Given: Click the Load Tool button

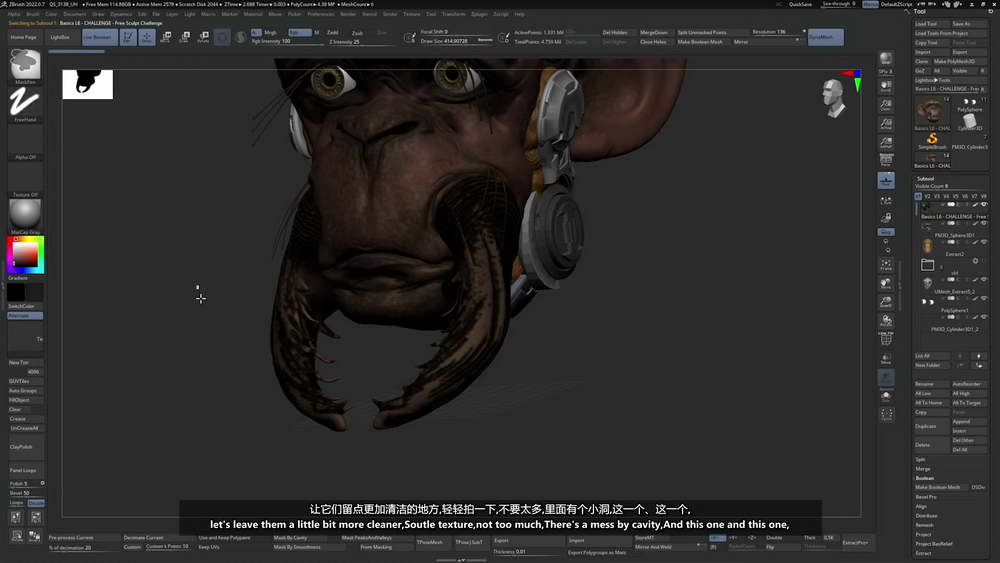Looking at the screenshot, I should (x=931, y=24).
